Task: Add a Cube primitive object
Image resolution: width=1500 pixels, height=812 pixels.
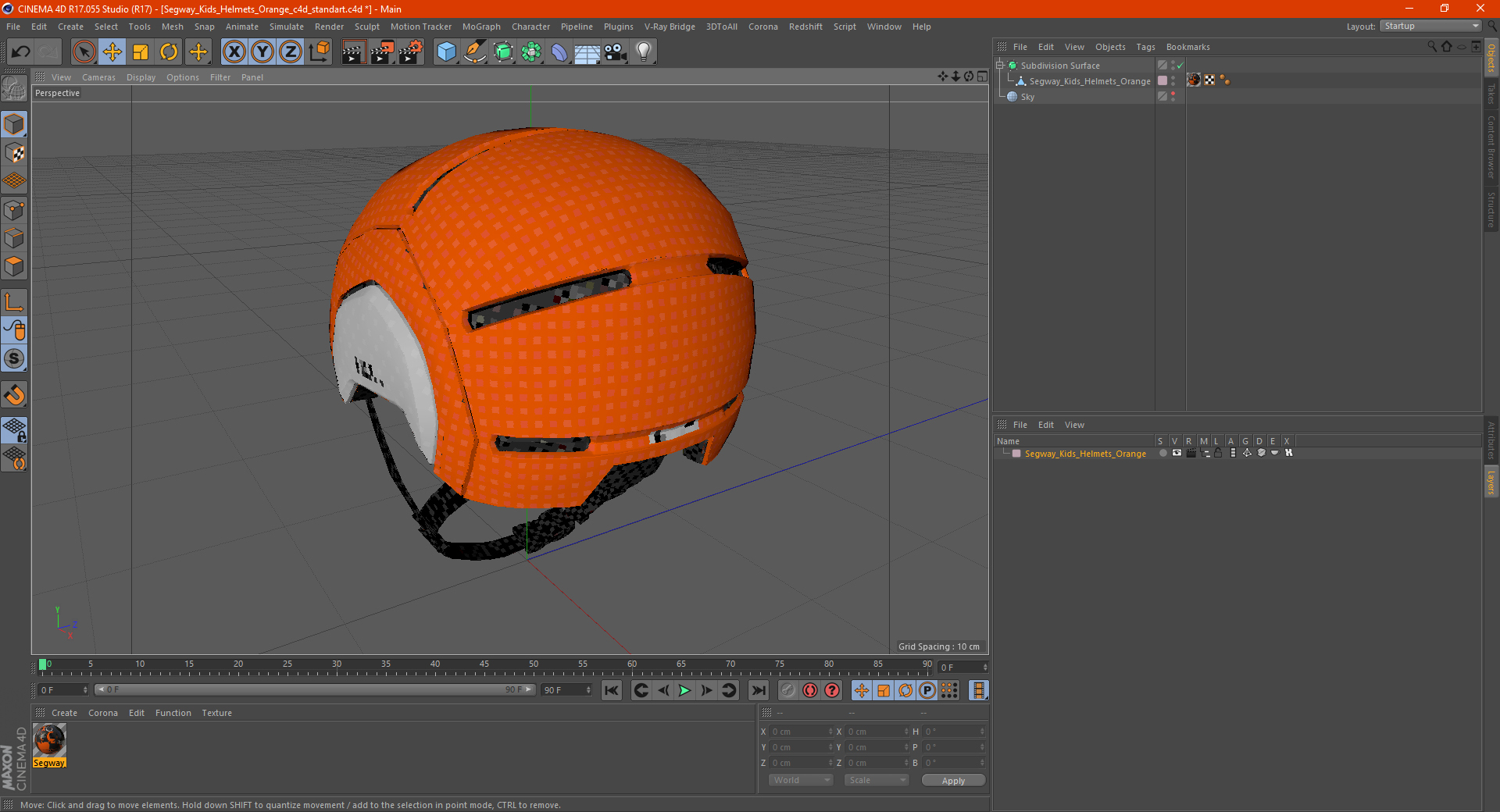Action: click(x=446, y=52)
